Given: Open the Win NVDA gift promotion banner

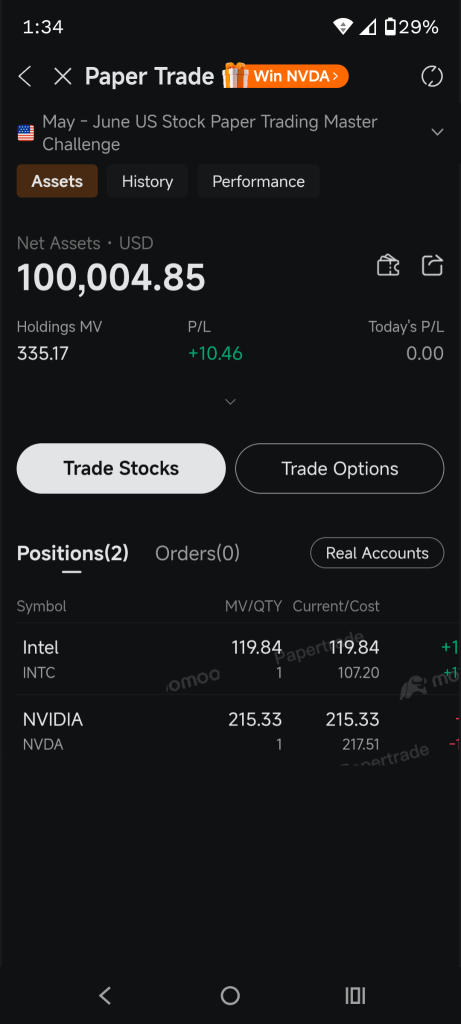Looking at the screenshot, I should tap(285, 76).
